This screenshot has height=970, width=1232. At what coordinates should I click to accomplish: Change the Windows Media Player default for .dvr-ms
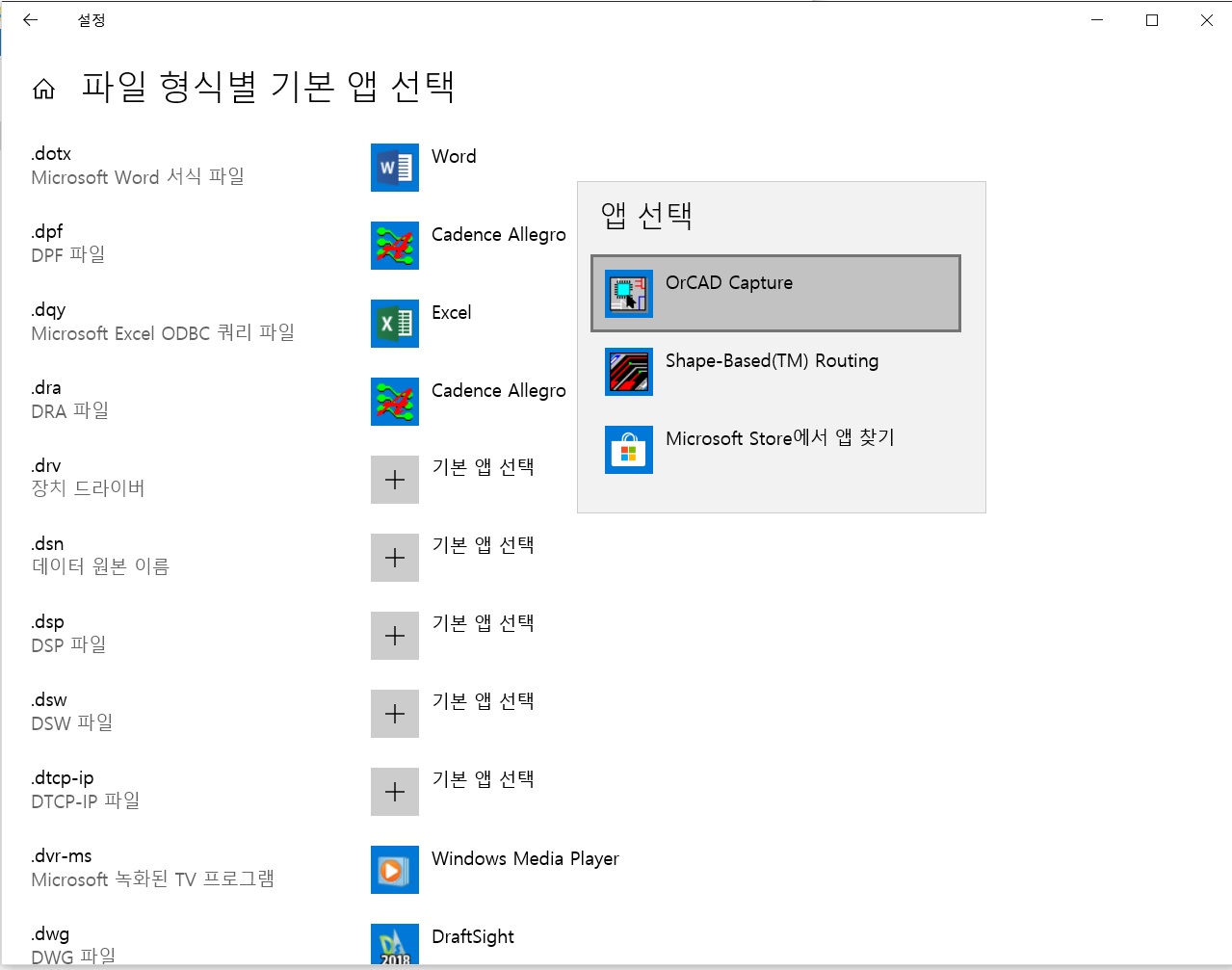click(525, 858)
